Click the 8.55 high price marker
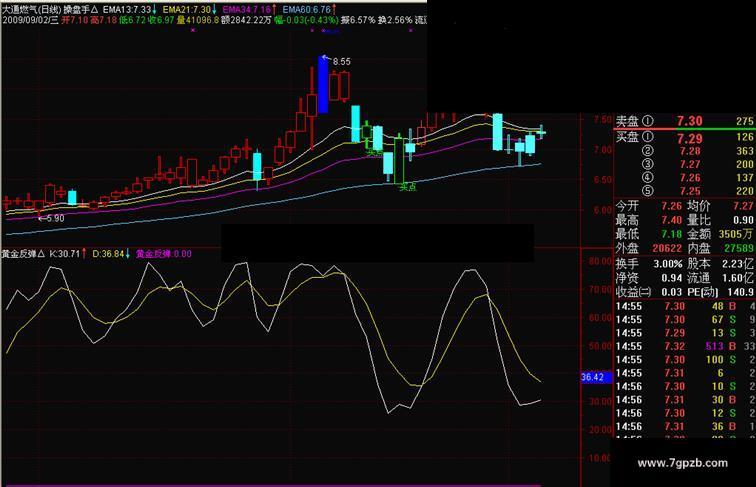The image size is (756, 487). (x=341, y=62)
